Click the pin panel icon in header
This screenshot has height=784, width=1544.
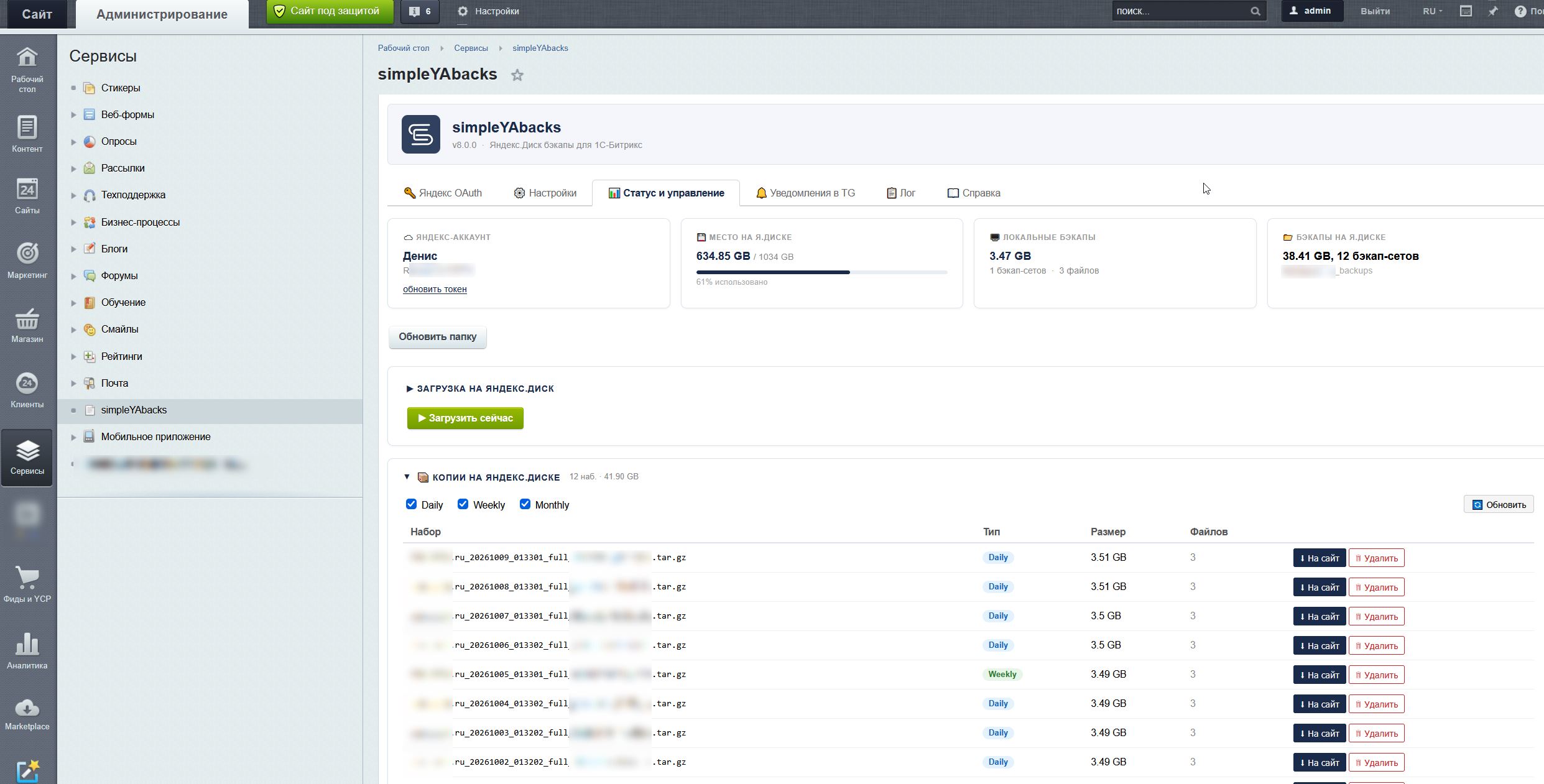point(1493,11)
